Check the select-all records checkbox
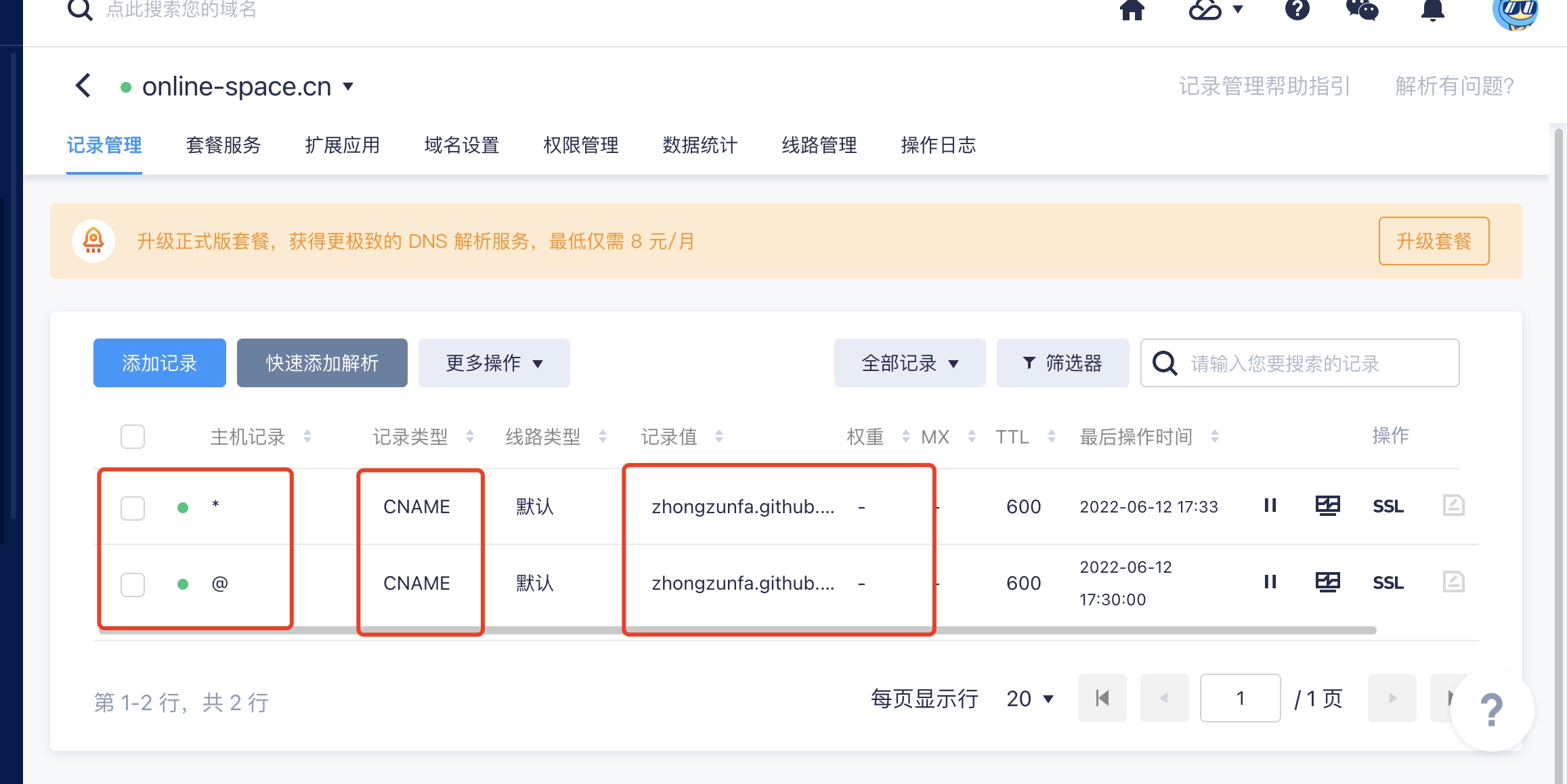Viewport: 1567px width, 784px height. click(133, 437)
